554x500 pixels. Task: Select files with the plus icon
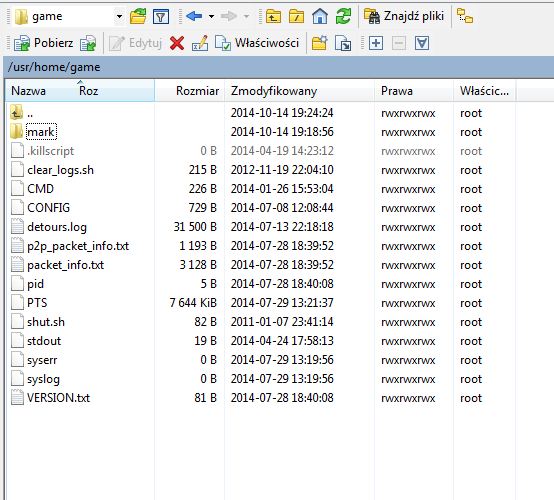(x=376, y=43)
